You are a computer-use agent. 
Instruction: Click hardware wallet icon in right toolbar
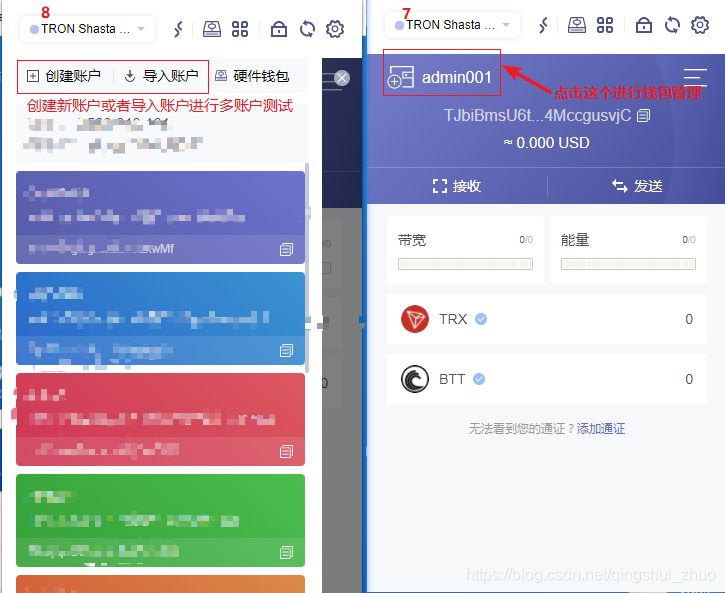click(x=577, y=25)
